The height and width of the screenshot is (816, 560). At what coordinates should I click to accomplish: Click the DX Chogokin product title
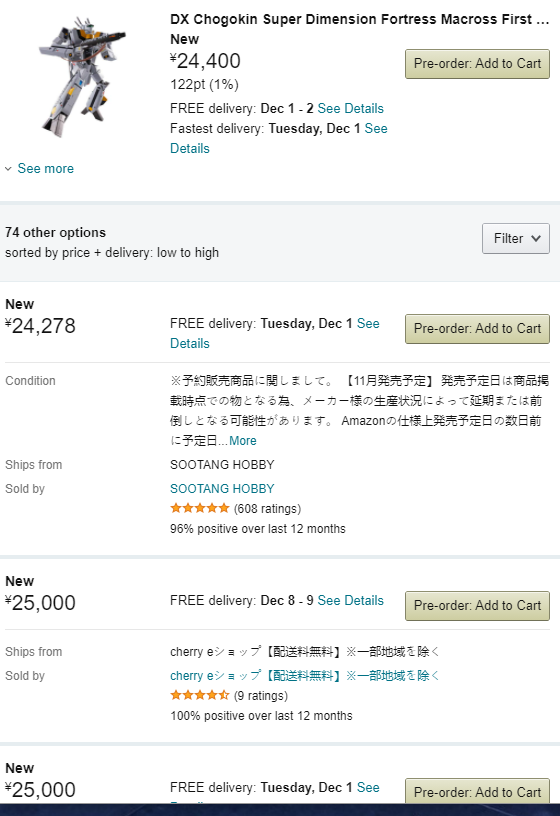[x=360, y=19]
